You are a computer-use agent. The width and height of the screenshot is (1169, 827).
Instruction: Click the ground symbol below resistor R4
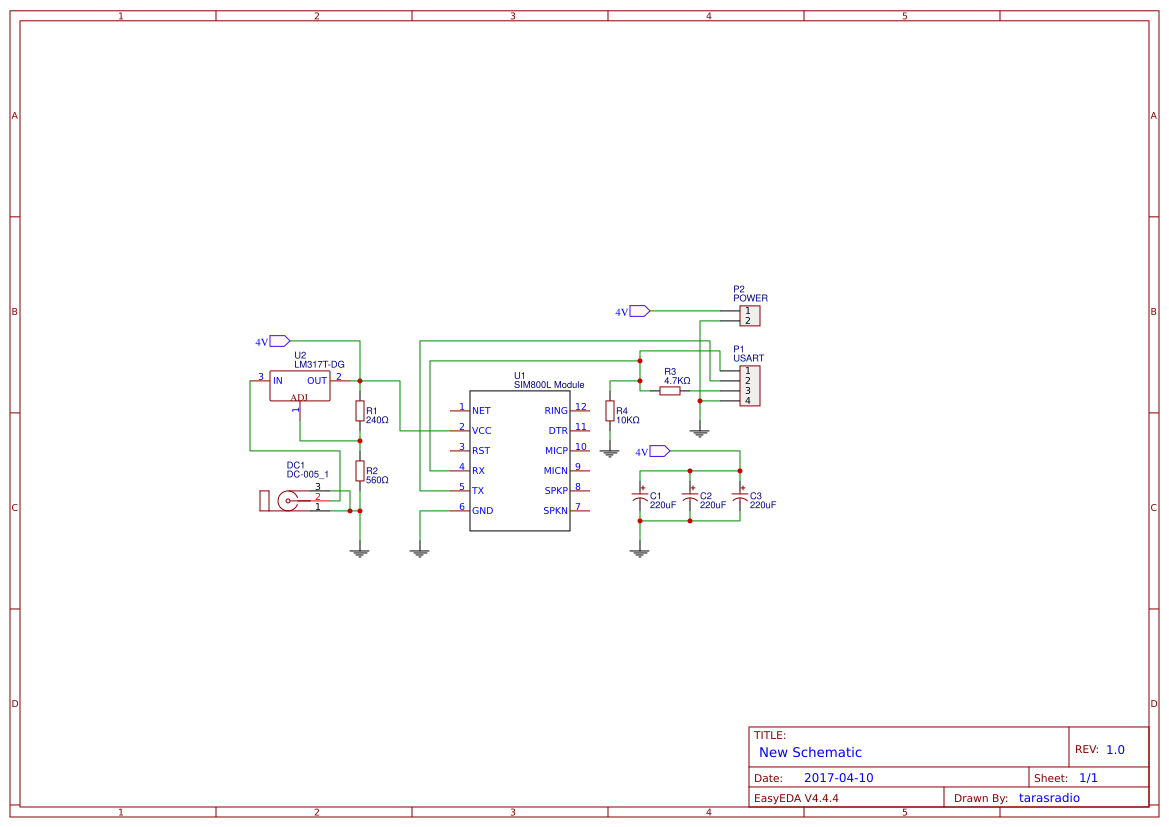(x=608, y=450)
